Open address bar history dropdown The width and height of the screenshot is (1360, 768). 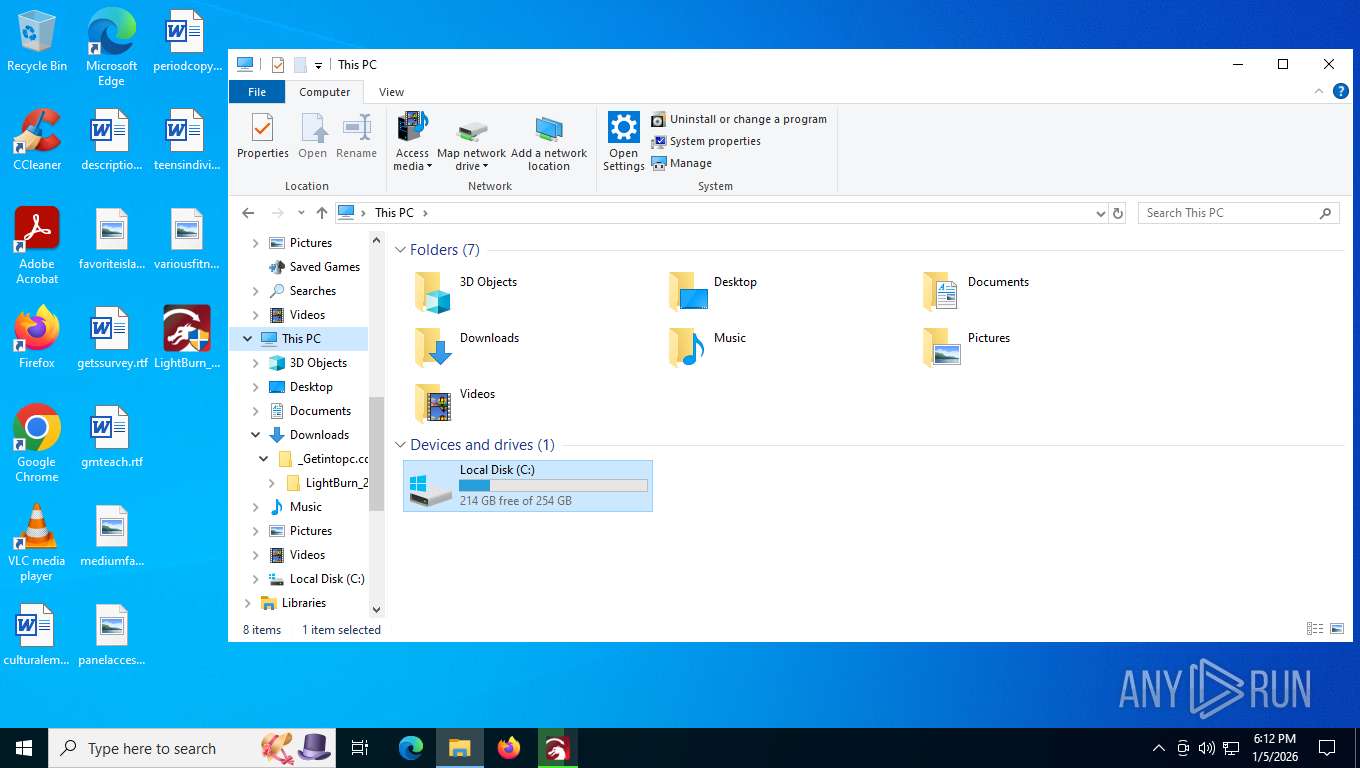[1101, 213]
